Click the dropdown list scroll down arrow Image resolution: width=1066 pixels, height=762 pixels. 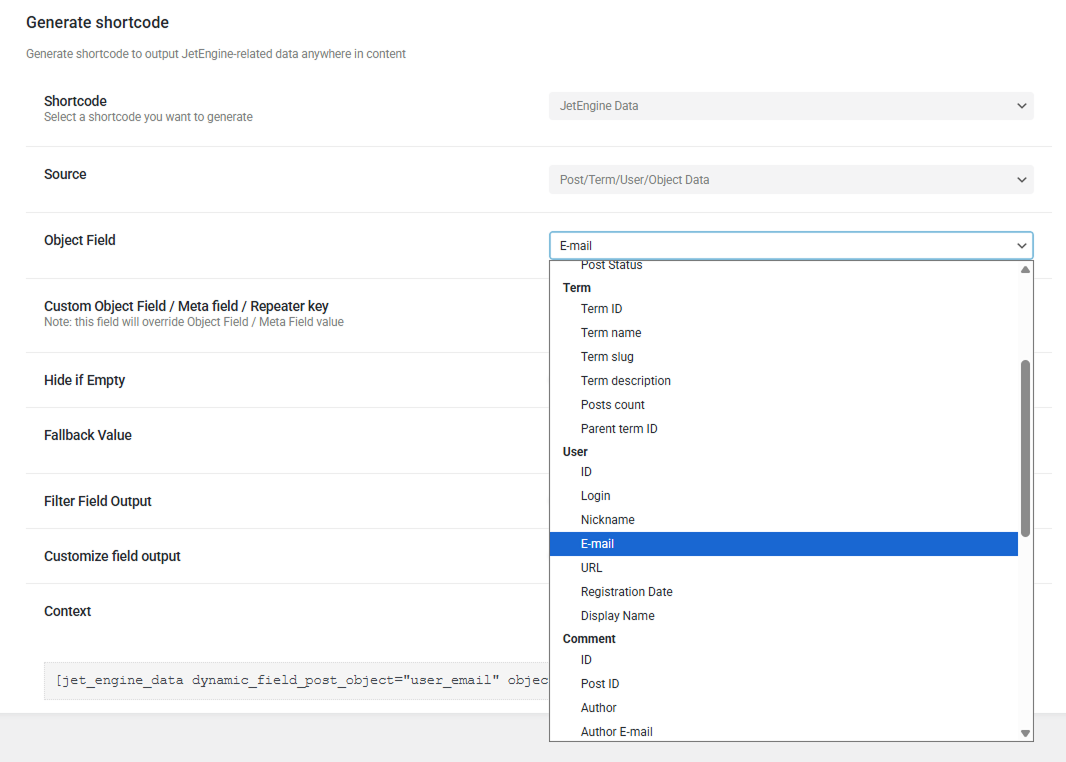coord(1025,733)
